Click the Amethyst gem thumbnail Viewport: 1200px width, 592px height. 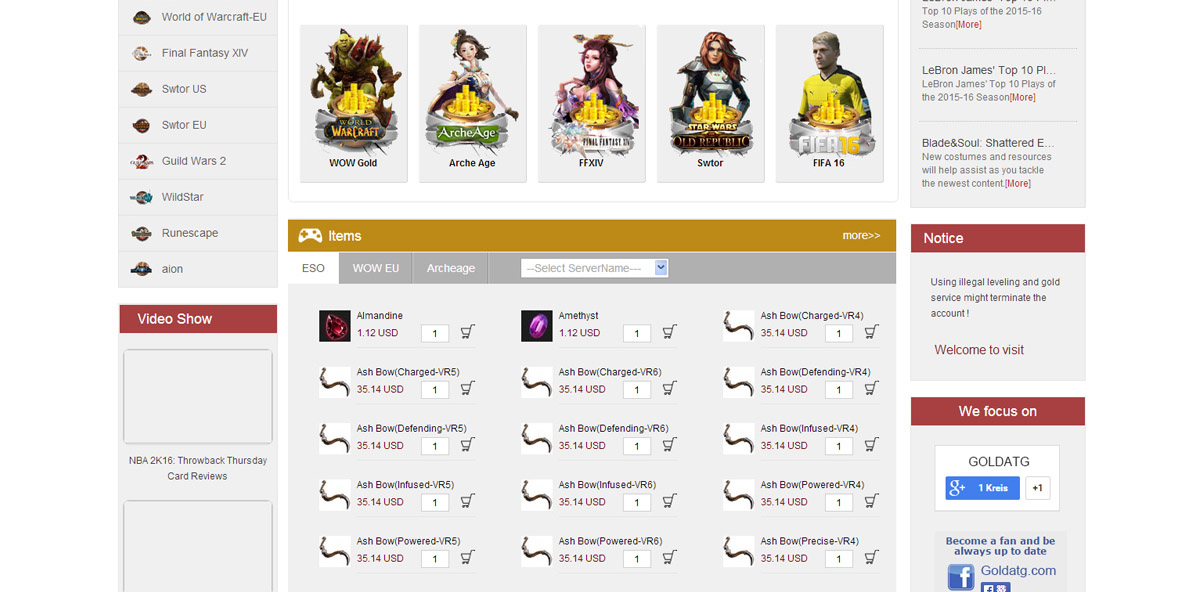click(x=537, y=326)
